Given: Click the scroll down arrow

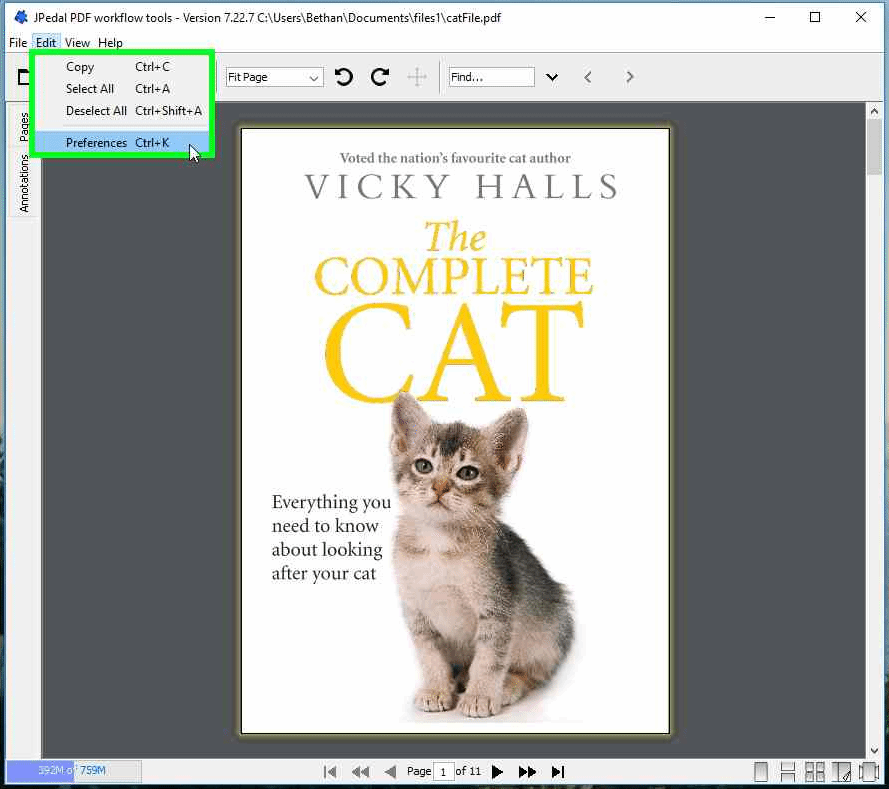Looking at the screenshot, I should [874, 751].
